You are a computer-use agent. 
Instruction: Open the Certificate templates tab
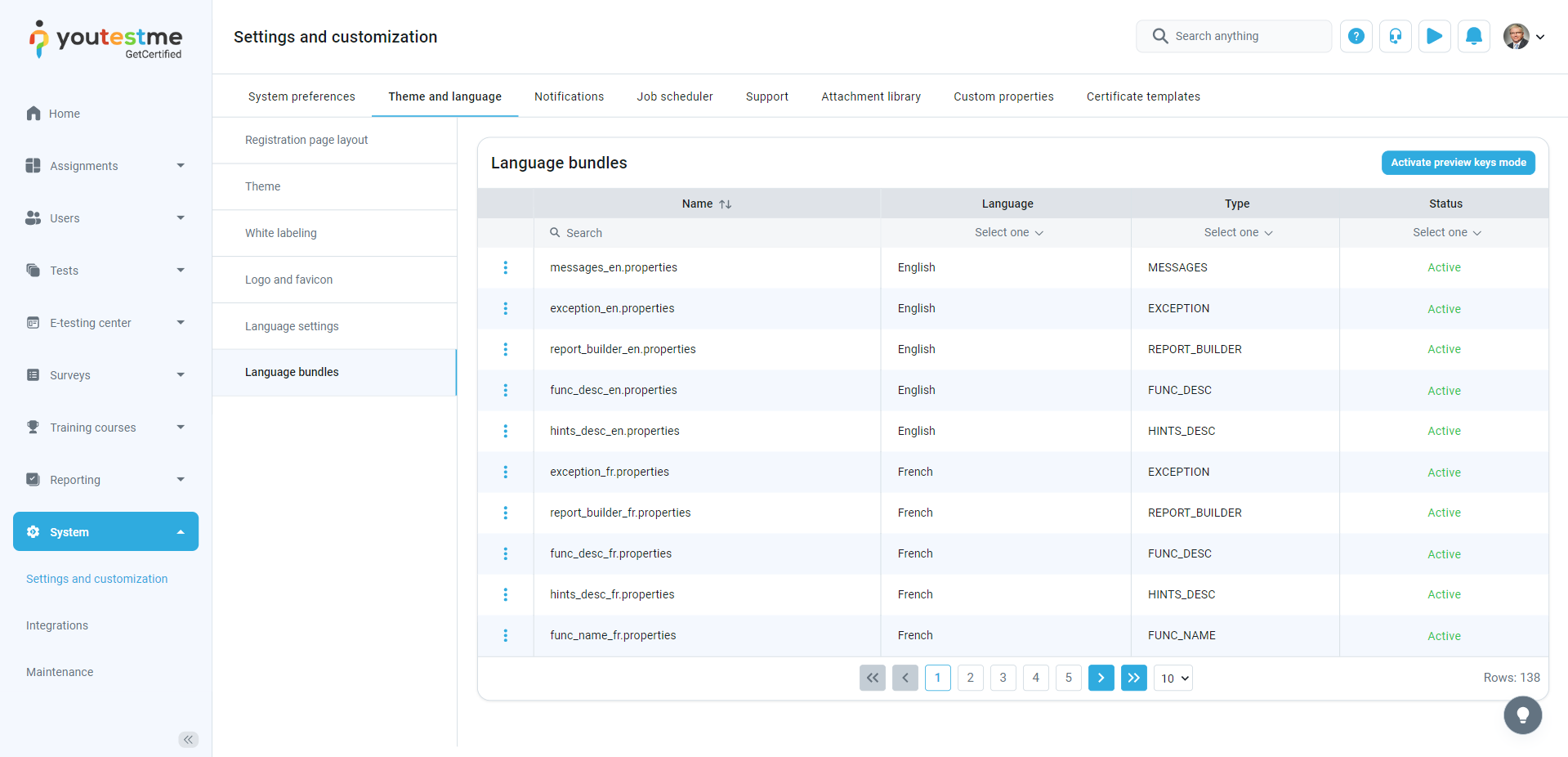1142,96
